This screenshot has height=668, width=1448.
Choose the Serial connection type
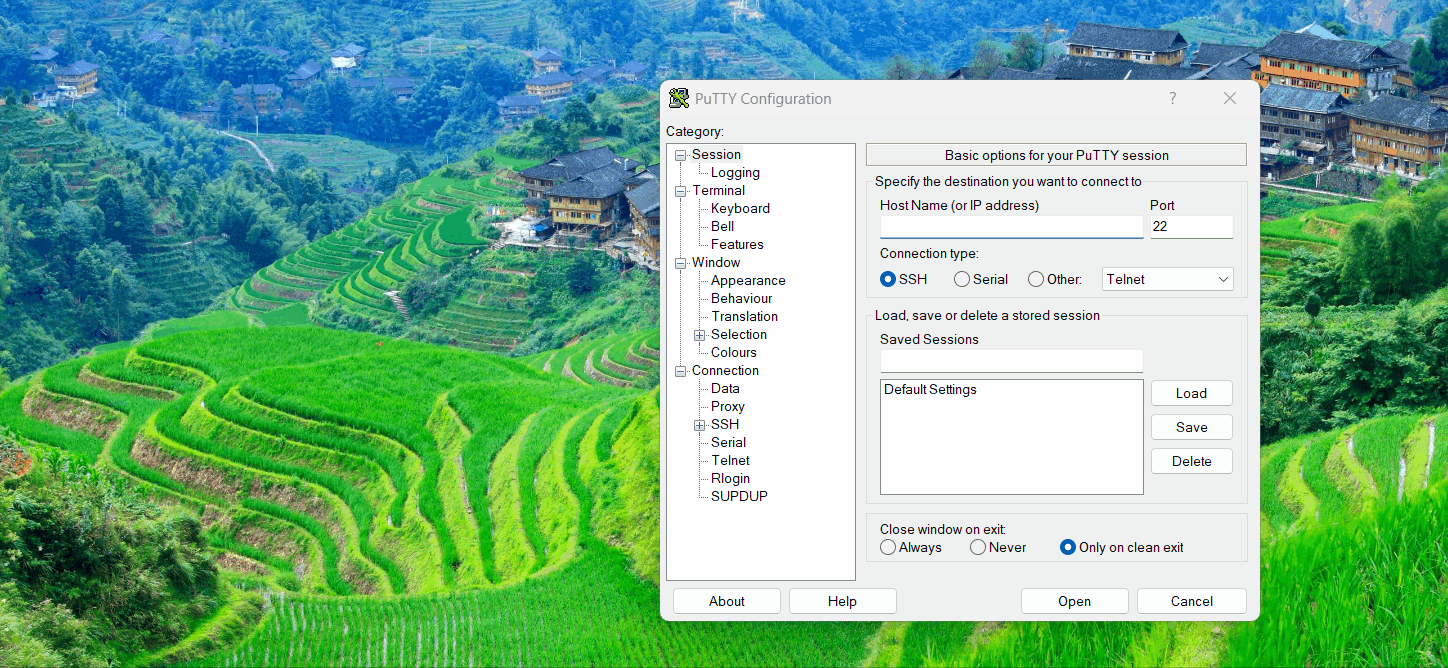[962, 280]
